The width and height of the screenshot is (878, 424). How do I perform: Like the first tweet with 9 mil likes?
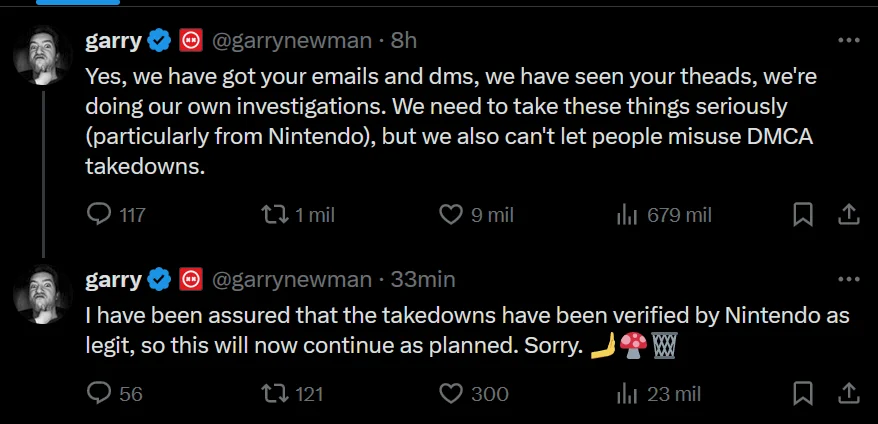pyautogui.click(x=452, y=214)
